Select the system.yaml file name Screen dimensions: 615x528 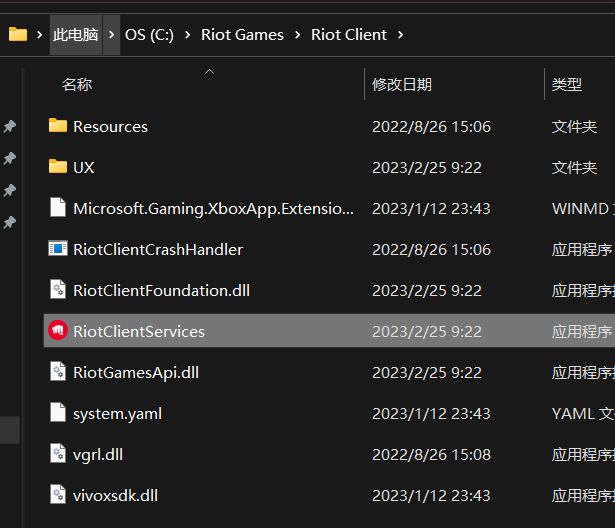coord(118,414)
